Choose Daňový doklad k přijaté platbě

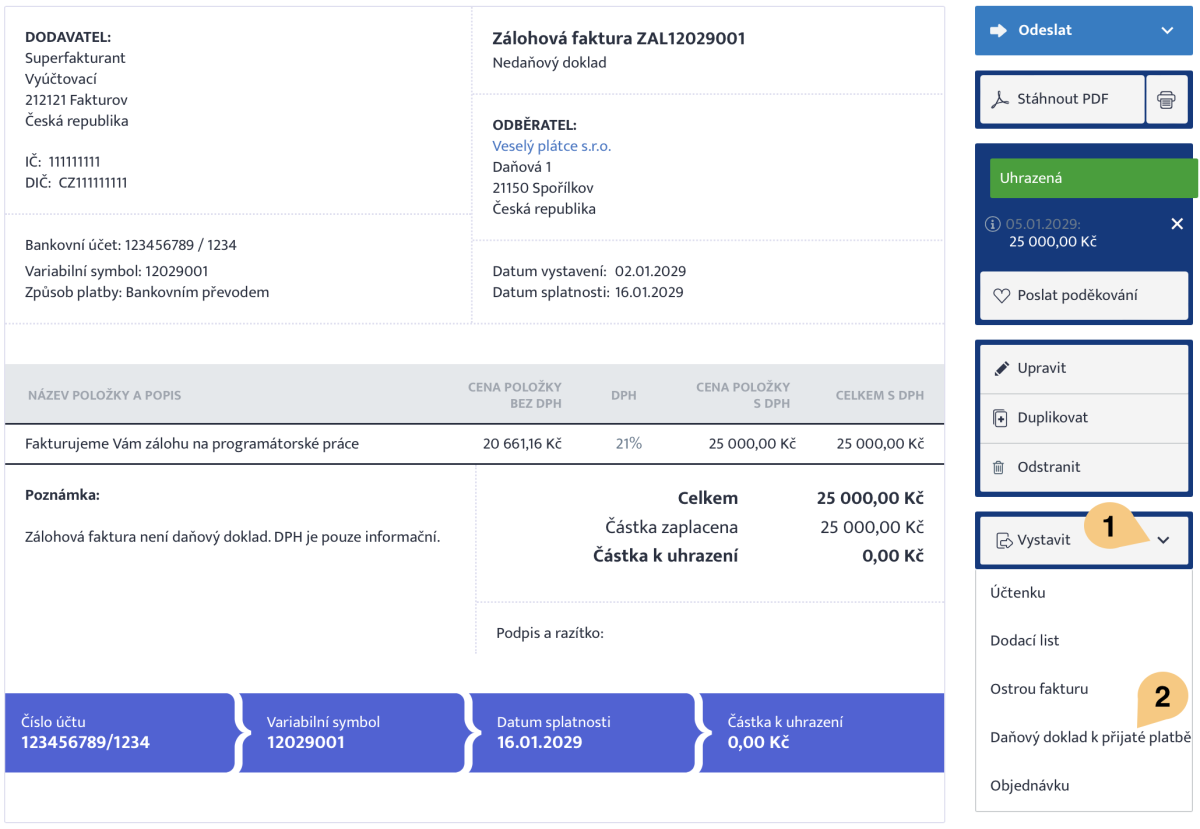click(x=1089, y=738)
